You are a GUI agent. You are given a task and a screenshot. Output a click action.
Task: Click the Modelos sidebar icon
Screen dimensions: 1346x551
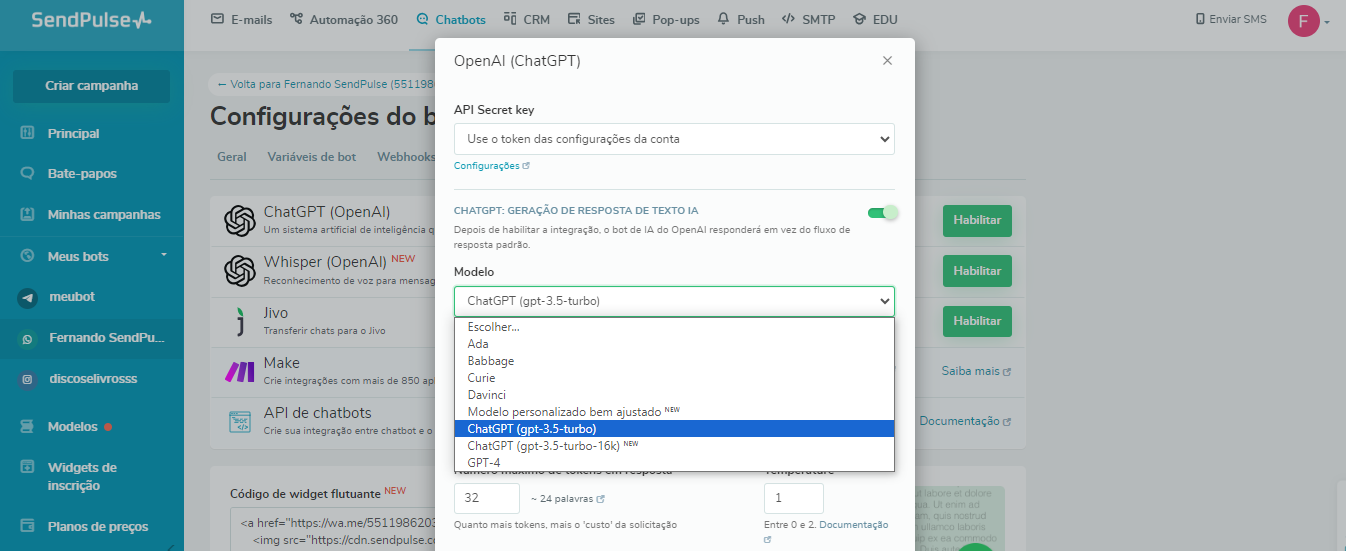click(28, 426)
